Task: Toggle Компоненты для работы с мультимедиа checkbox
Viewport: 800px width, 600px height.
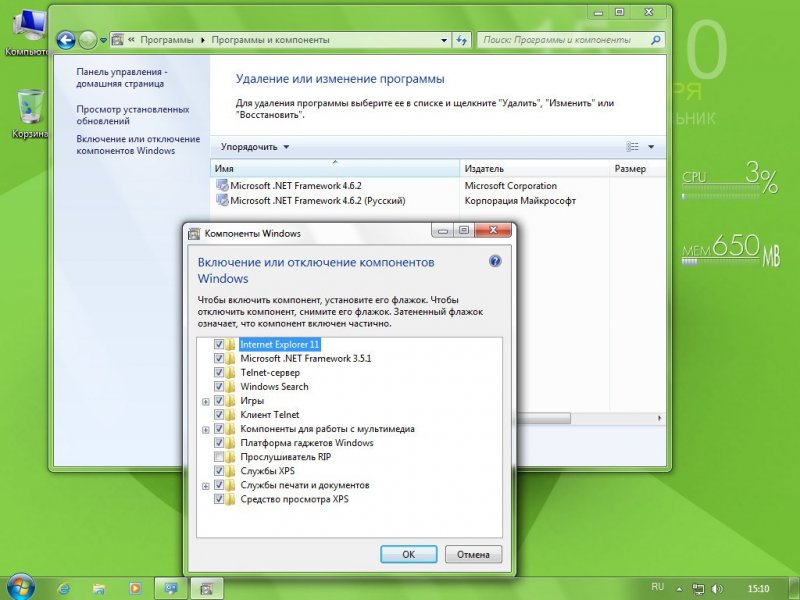Action: 219,429
